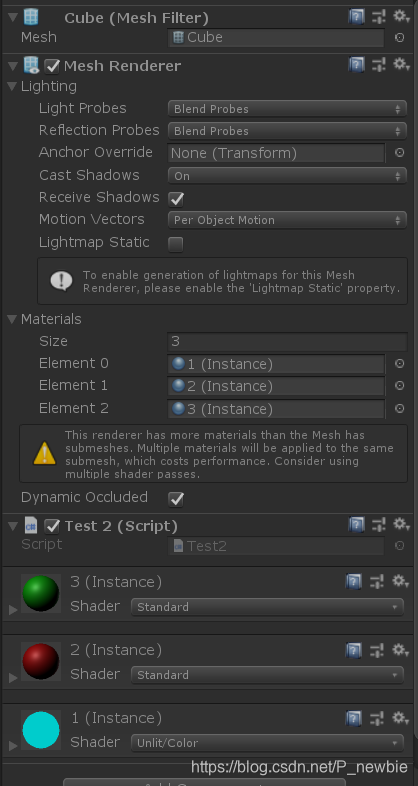Collapse the Test 2 Script component

tap(13, 526)
